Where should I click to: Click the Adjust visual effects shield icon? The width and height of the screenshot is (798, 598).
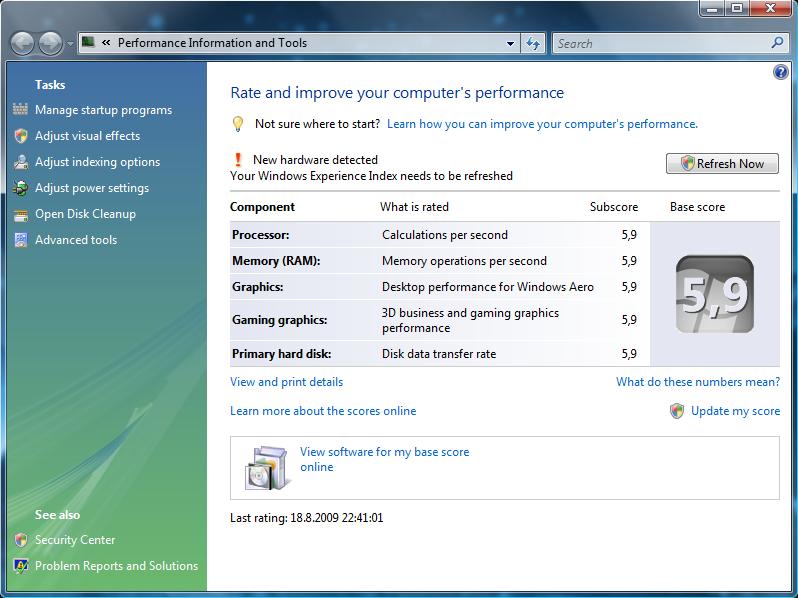21,136
